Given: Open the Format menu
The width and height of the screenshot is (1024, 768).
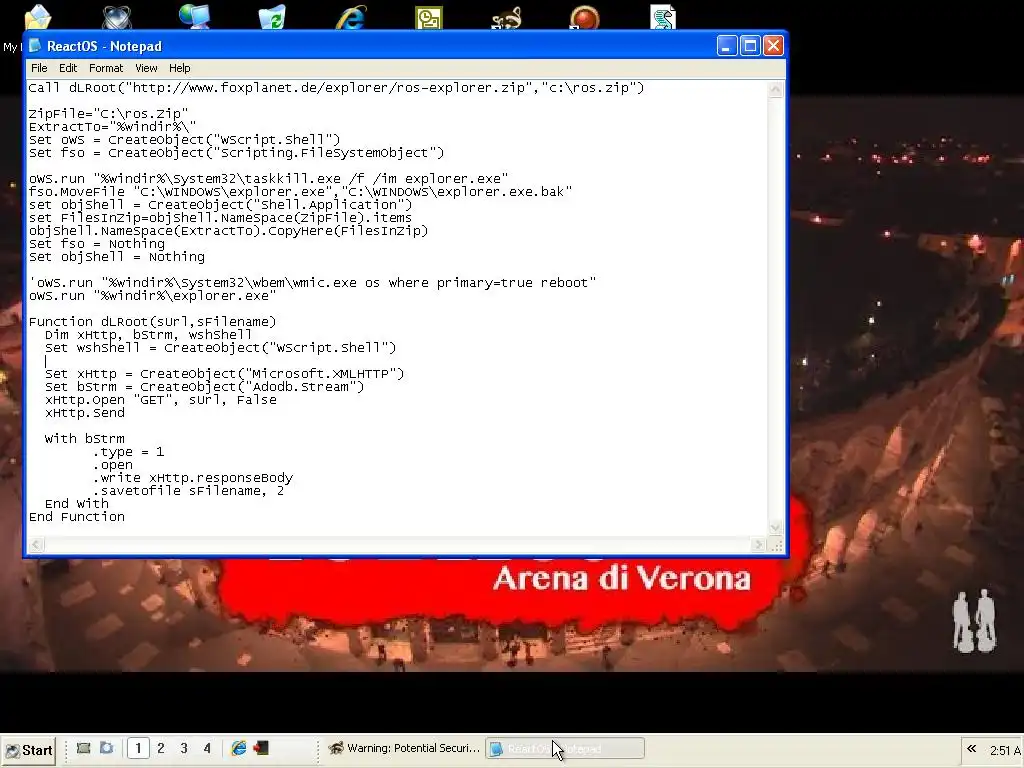Looking at the screenshot, I should point(106,68).
